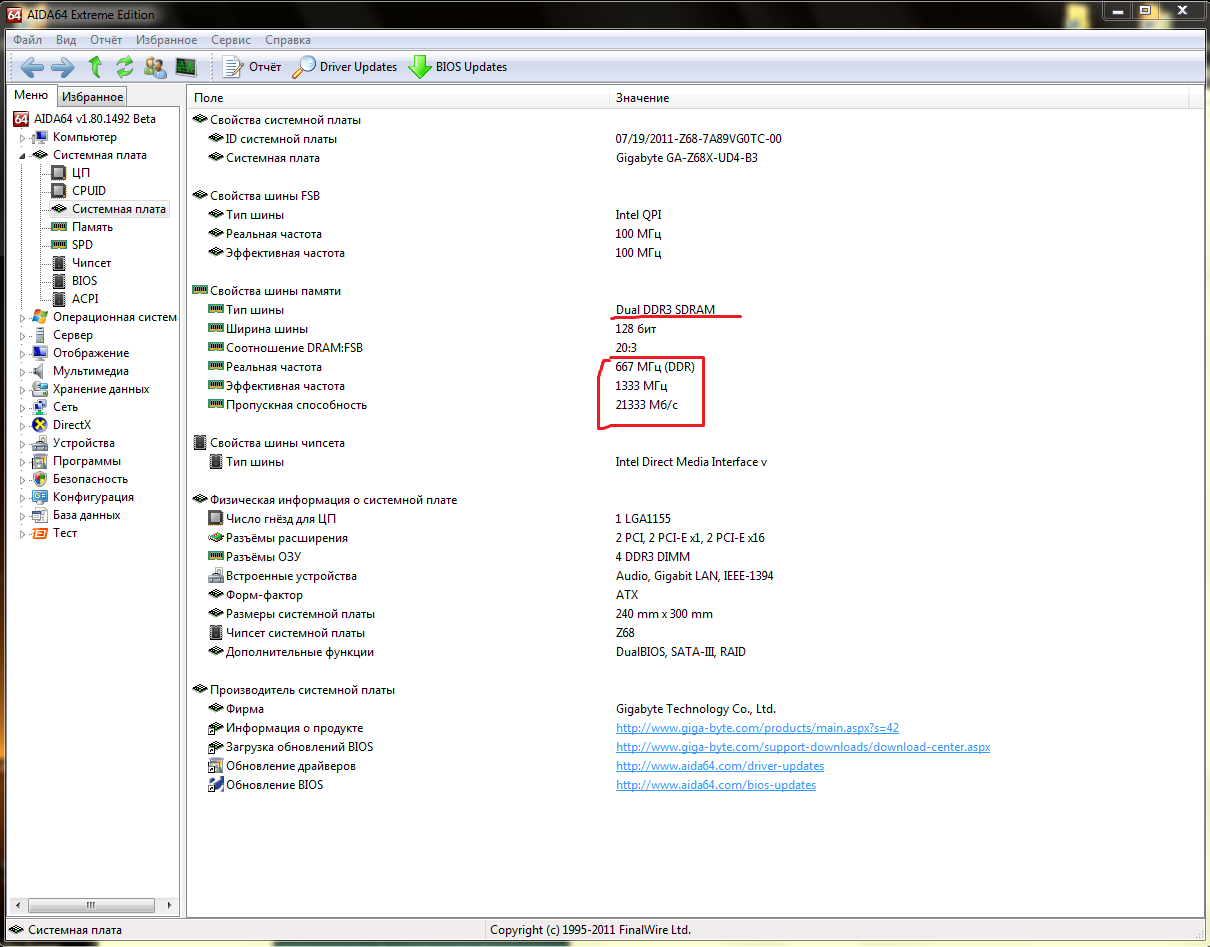The height and width of the screenshot is (947, 1210).
Task: Go up one level with green arrow
Action: (x=95, y=67)
